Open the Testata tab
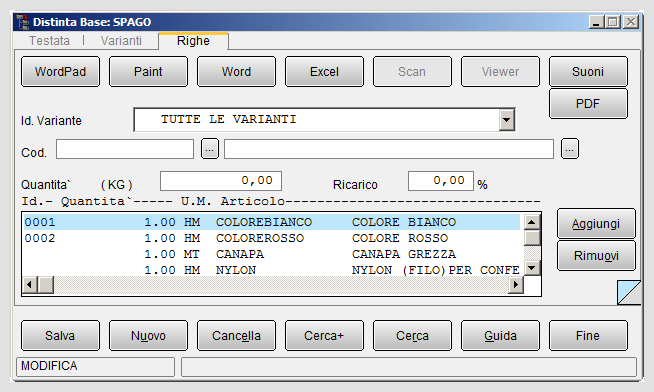Viewport: 654px width, 392px height. (49, 41)
